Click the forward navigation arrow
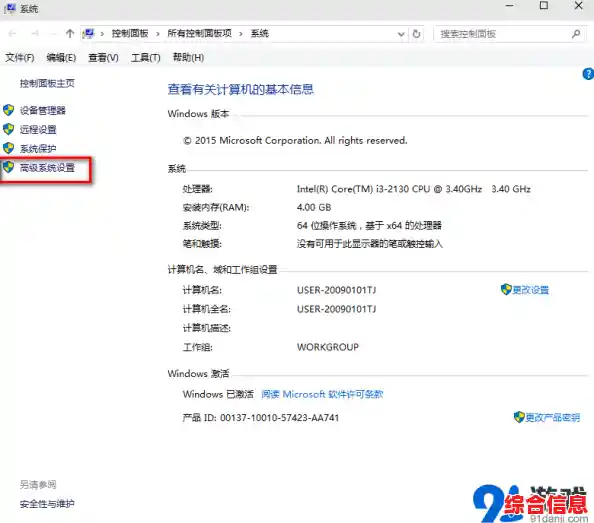This screenshot has width=594, height=523. pos(35,34)
